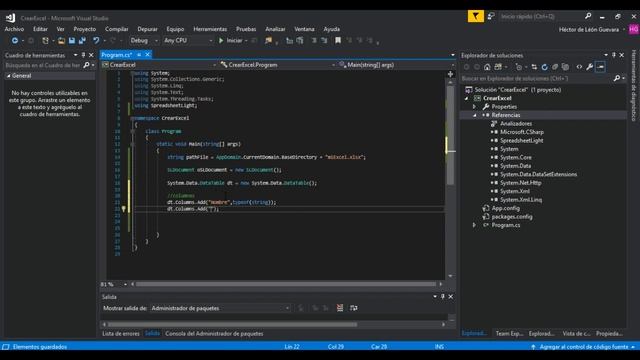Toggle word wrap in Output panel
The height and width of the screenshot is (360, 640).
(x=353, y=308)
